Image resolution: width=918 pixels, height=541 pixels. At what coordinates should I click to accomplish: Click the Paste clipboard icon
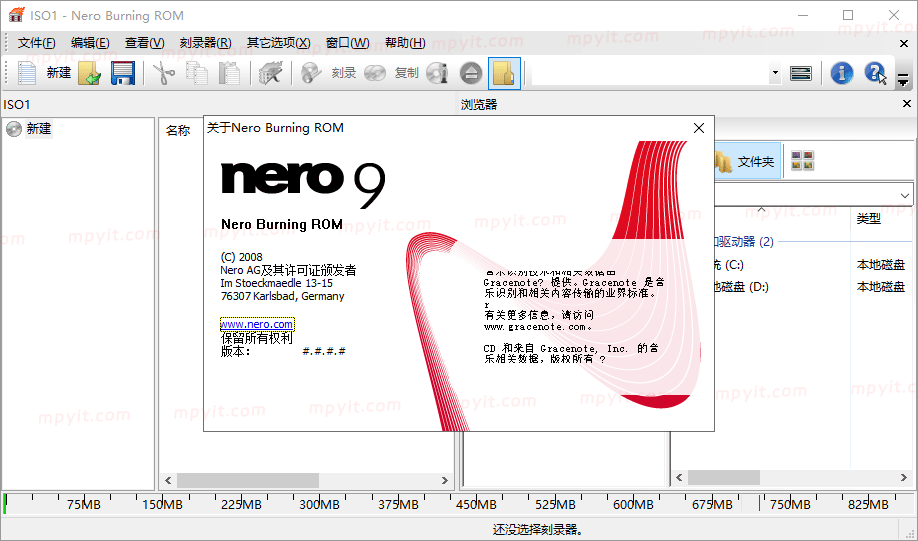tap(230, 73)
